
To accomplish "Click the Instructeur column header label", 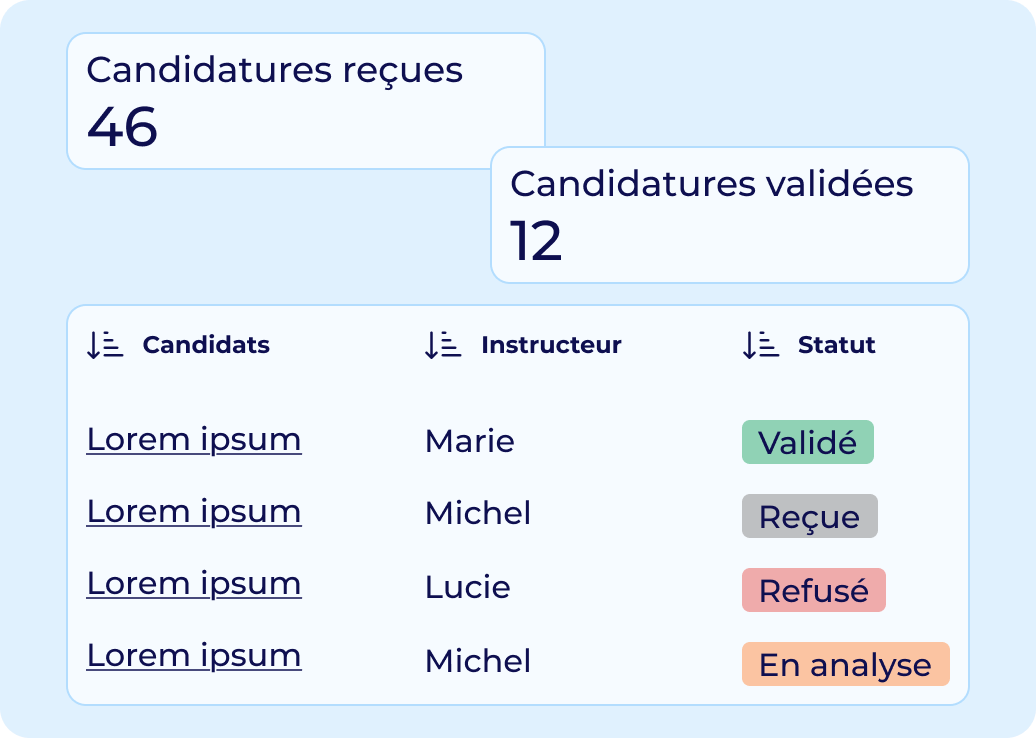I will [x=552, y=345].
